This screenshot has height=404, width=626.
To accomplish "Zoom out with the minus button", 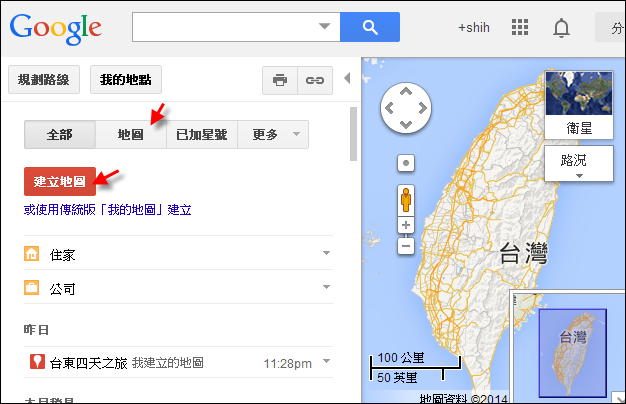I will 406,246.
